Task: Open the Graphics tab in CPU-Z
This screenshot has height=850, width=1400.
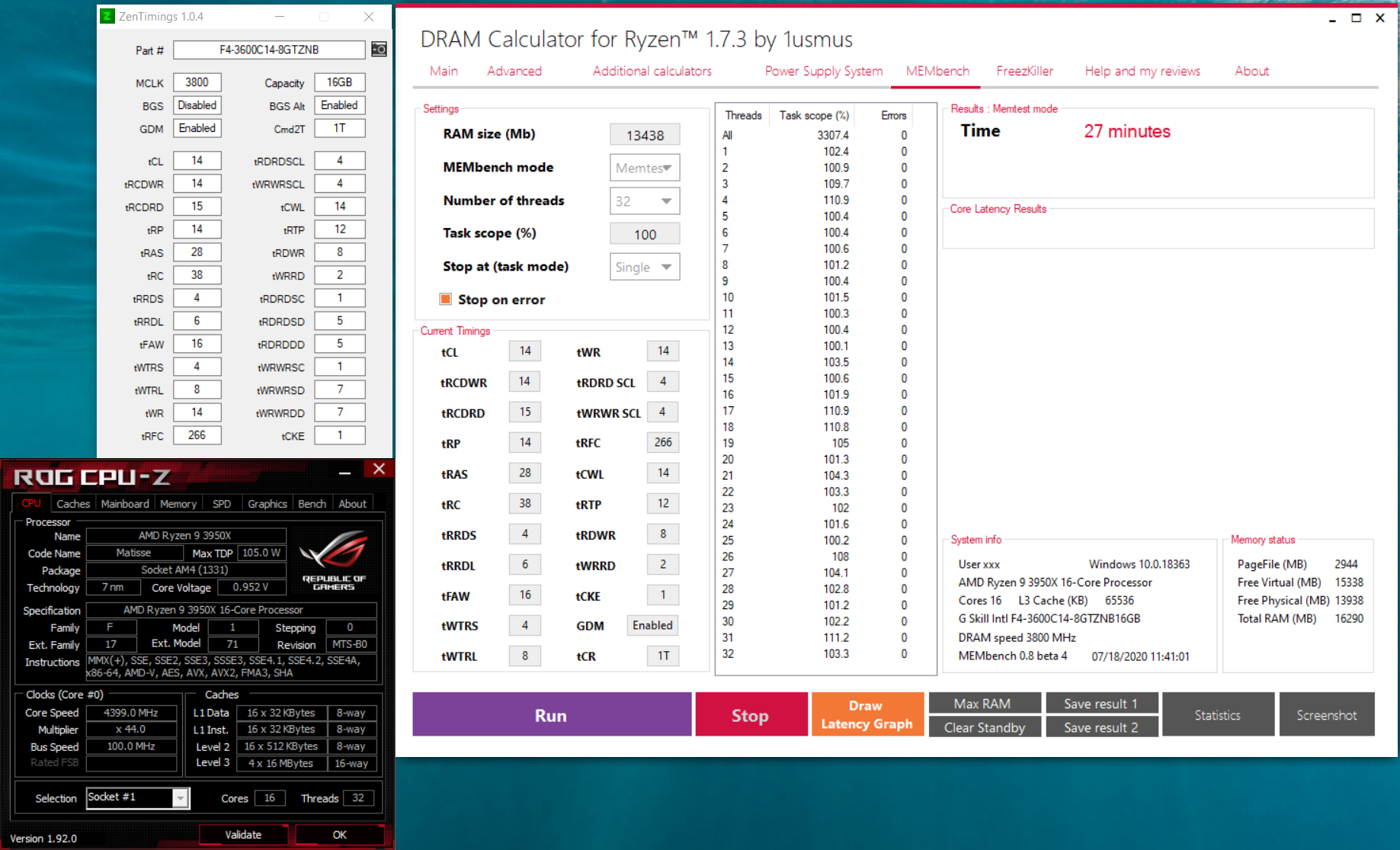Action: 268,504
